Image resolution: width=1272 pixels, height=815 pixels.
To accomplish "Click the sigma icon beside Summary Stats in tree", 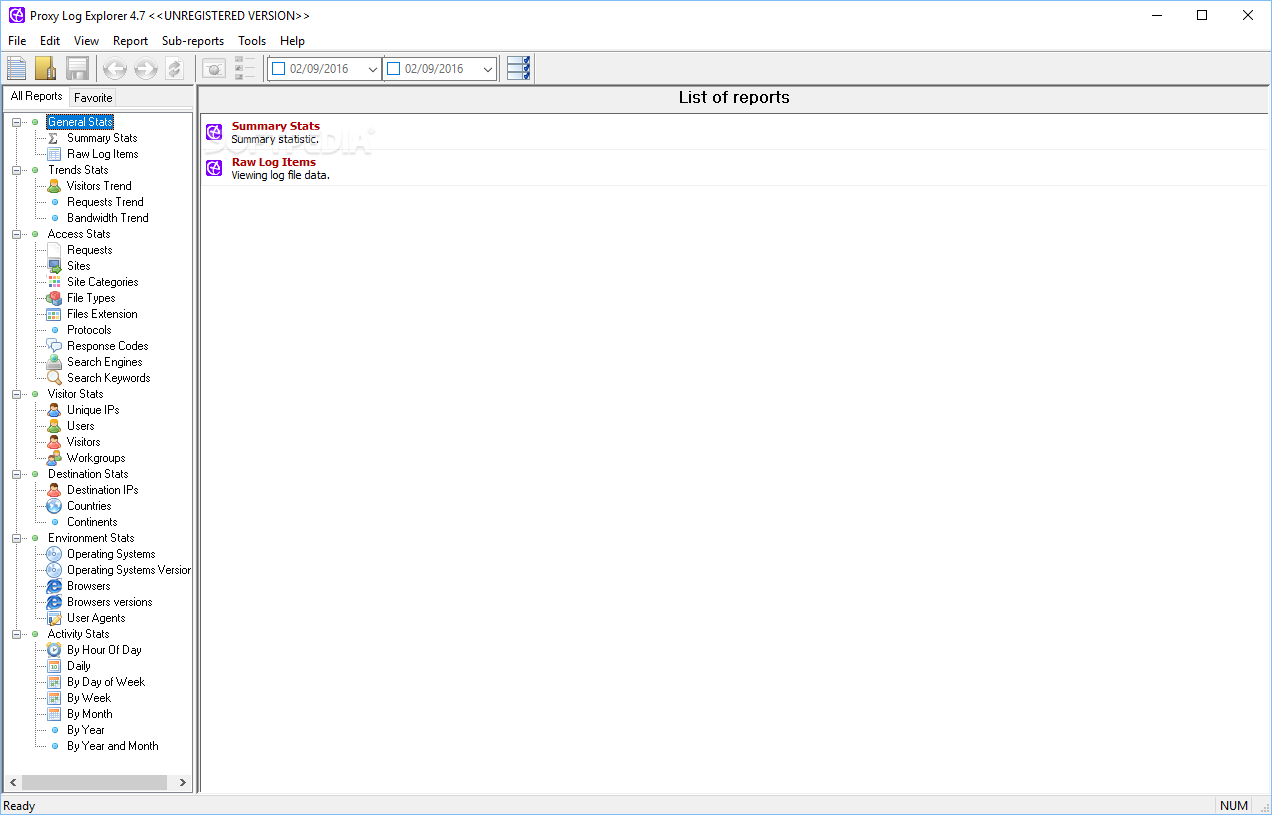I will [54, 138].
